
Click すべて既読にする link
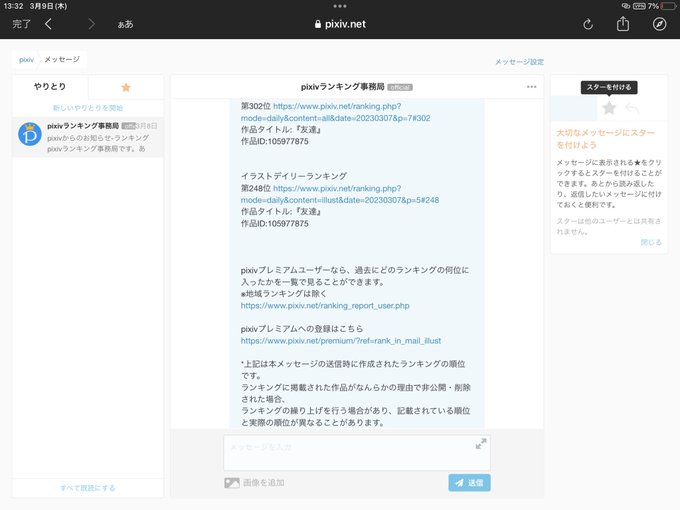click(88, 488)
